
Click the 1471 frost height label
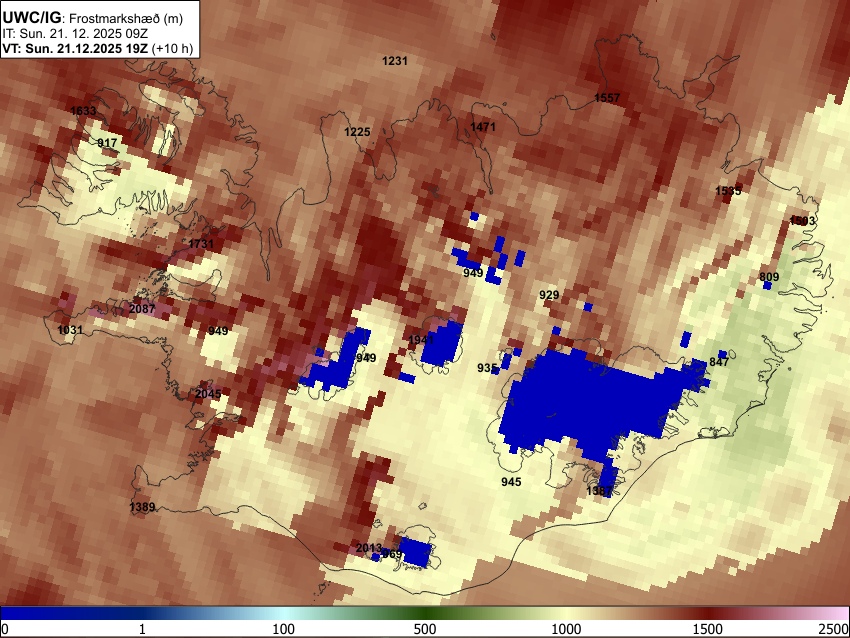point(483,127)
